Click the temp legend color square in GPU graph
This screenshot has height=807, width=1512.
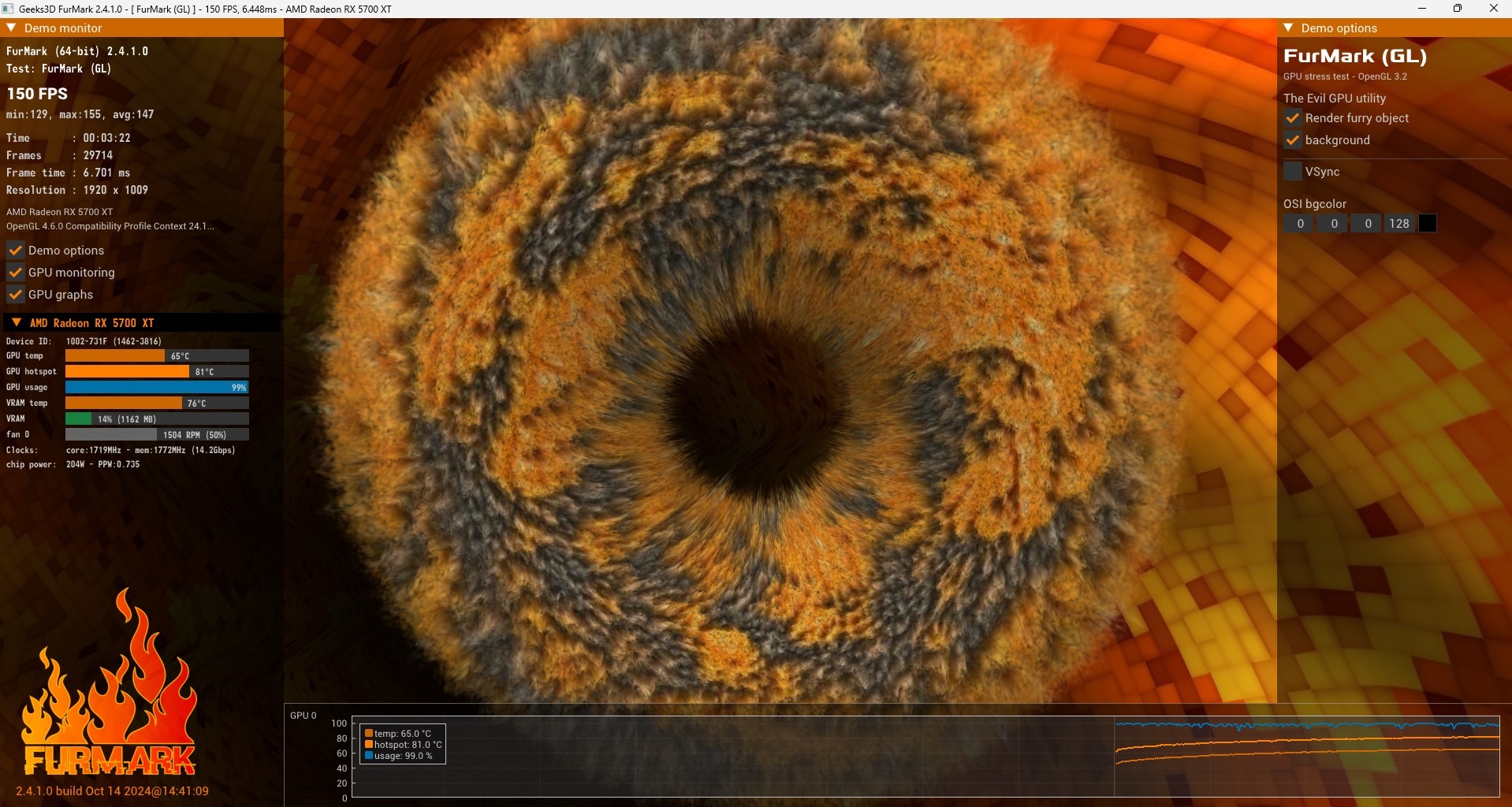pos(368,734)
